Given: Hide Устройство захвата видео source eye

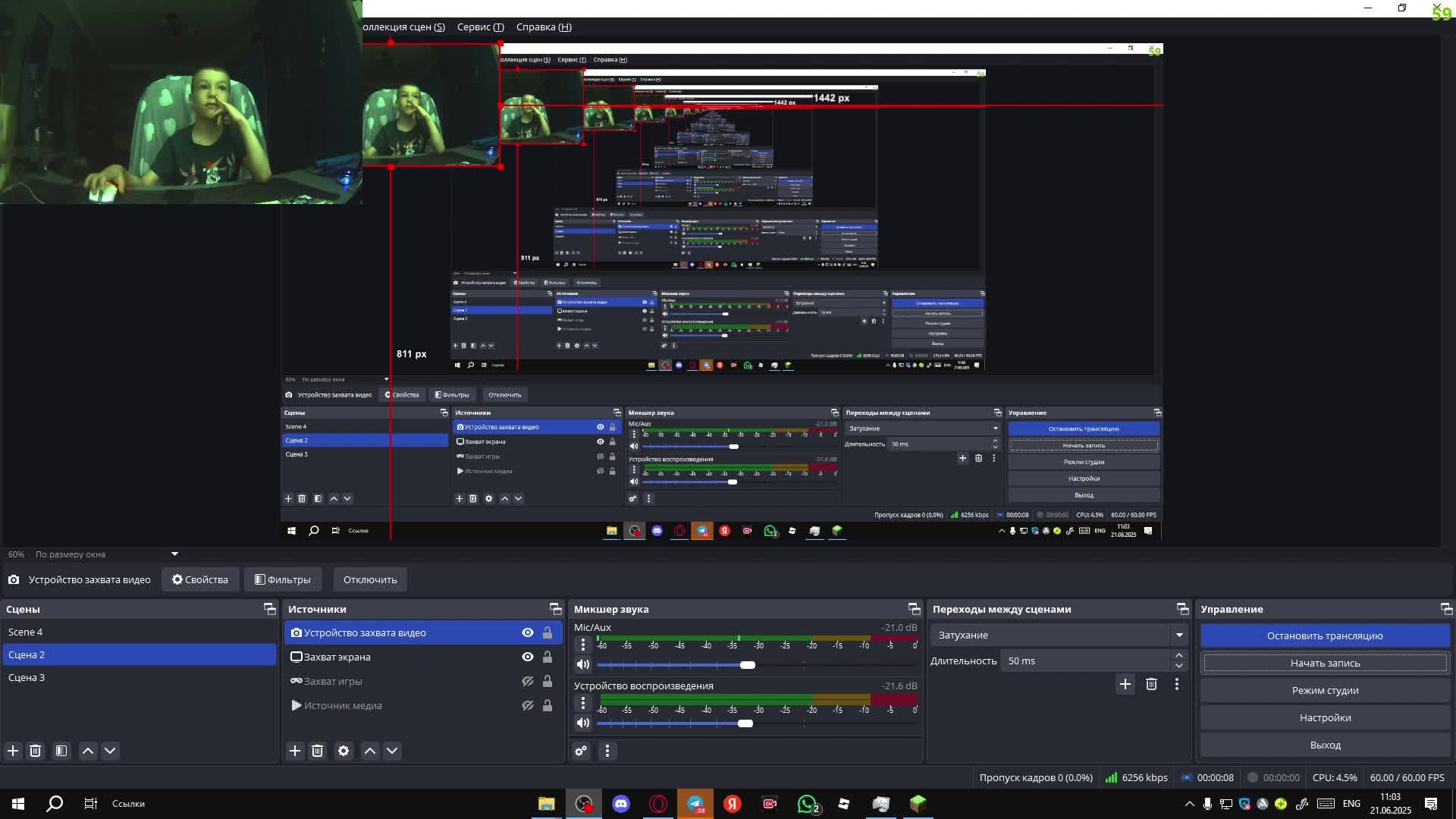Looking at the screenshot, I should click(528, 632).
